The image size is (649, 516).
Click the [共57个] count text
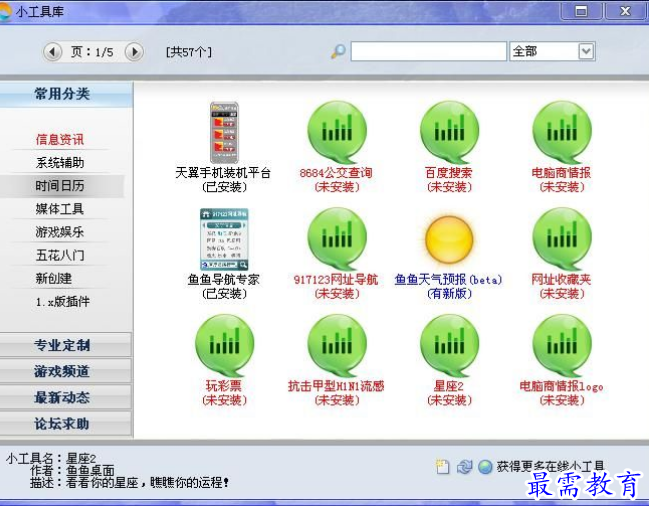189,52
